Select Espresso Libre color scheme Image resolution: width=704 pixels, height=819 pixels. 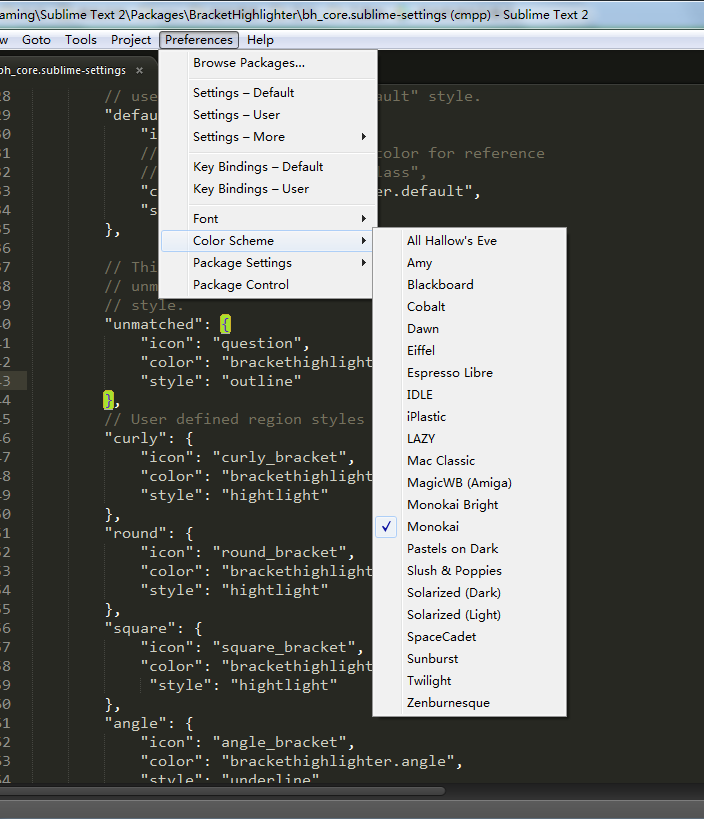tap(470, 372)
